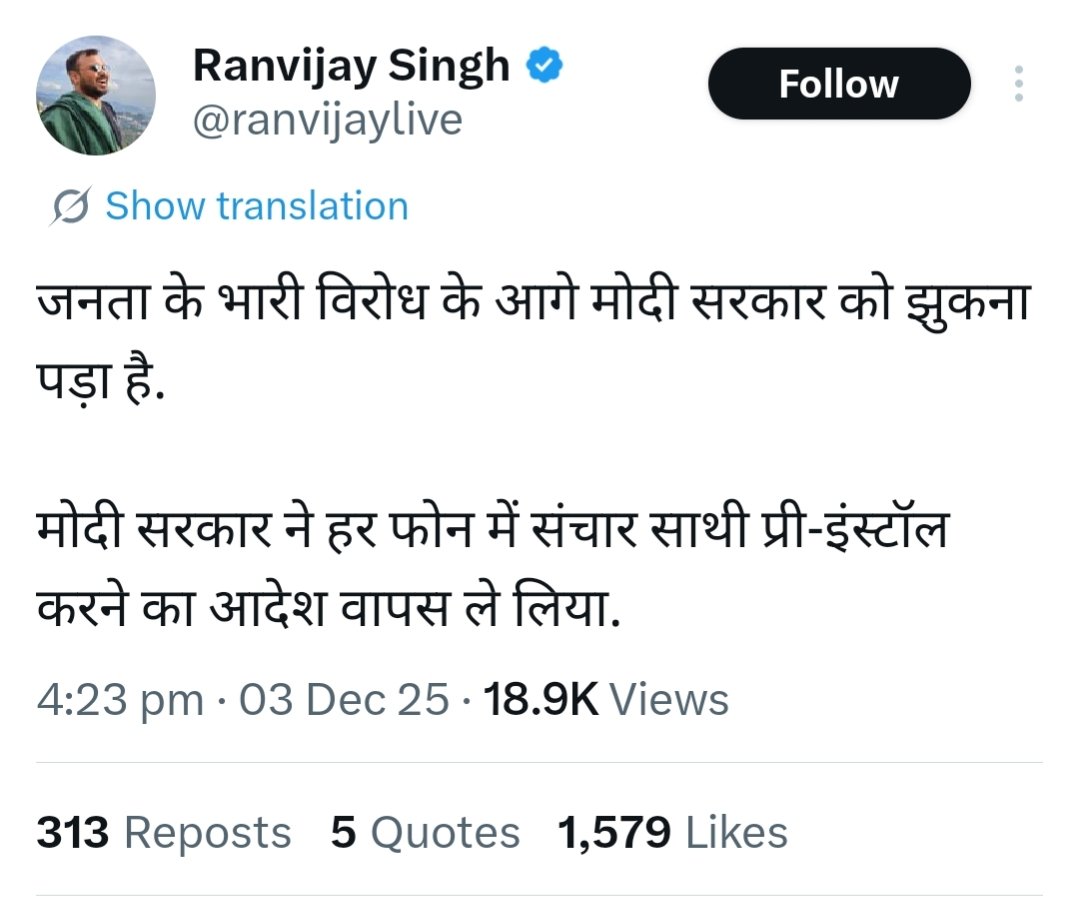Click the Views label

[669, 700]
